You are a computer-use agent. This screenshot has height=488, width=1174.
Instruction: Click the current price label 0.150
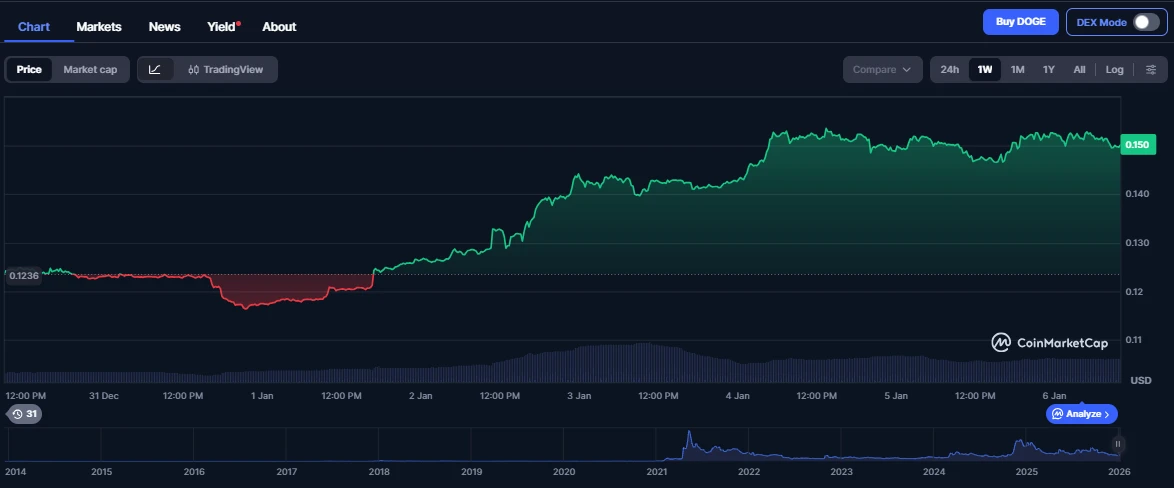[x=1137, y=144]
